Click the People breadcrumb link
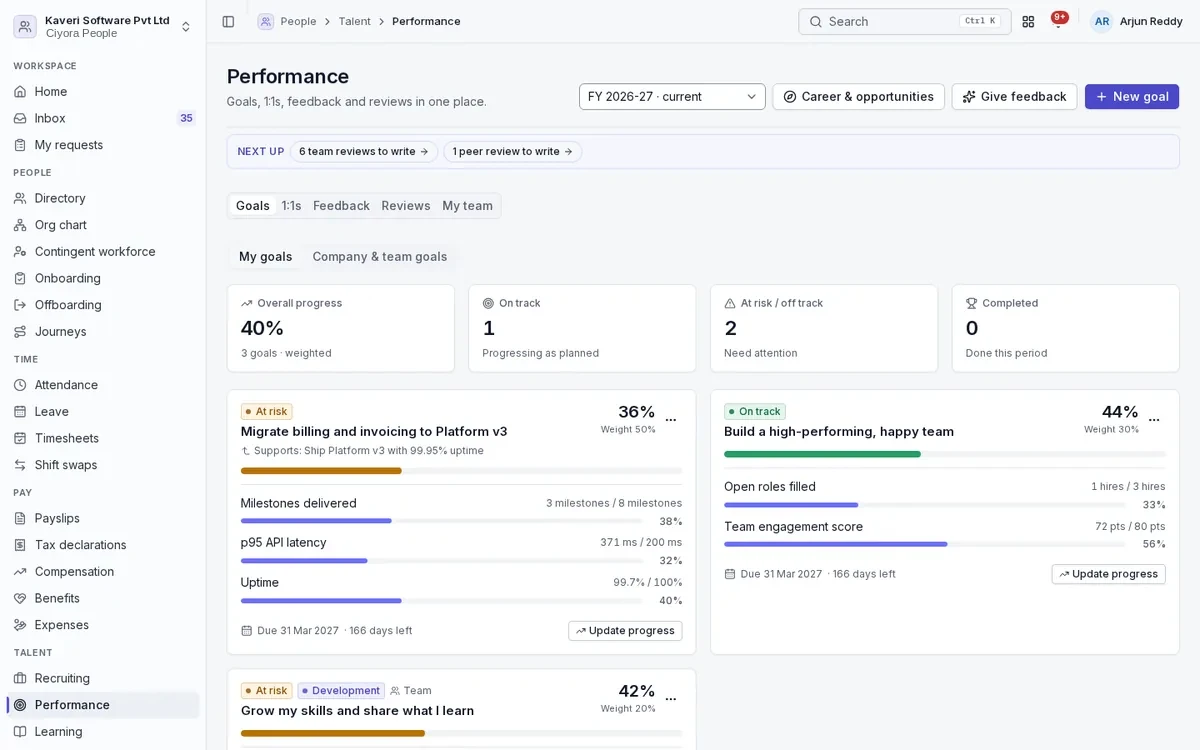Image resolution: width=1200 pixels, height=750 pixels. [x=298, y=21]
